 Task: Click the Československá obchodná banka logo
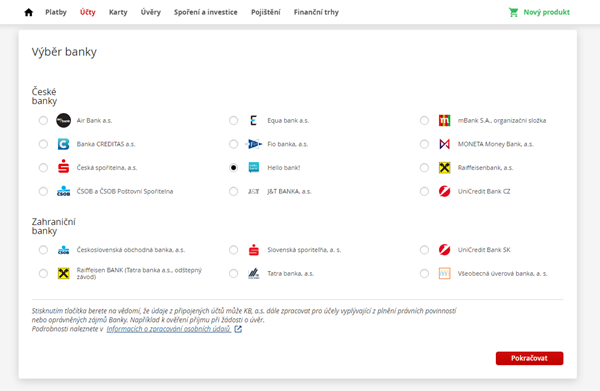(64, 250)
